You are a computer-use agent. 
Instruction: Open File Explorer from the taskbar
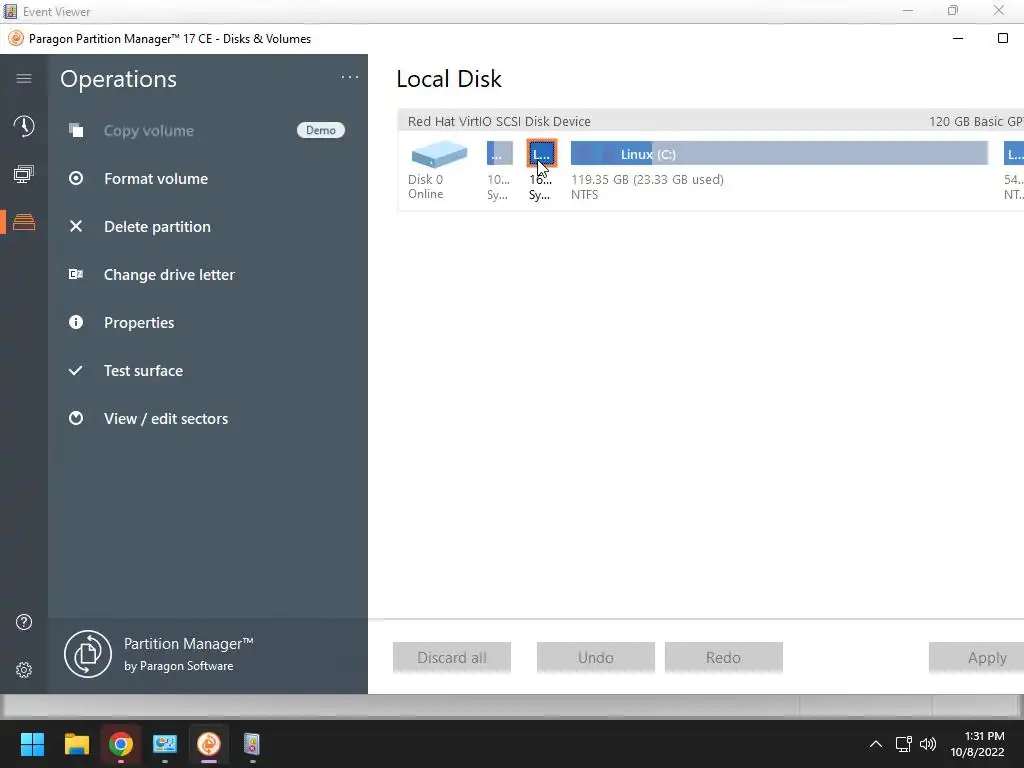pyautogui.click(x=76, y=744)
